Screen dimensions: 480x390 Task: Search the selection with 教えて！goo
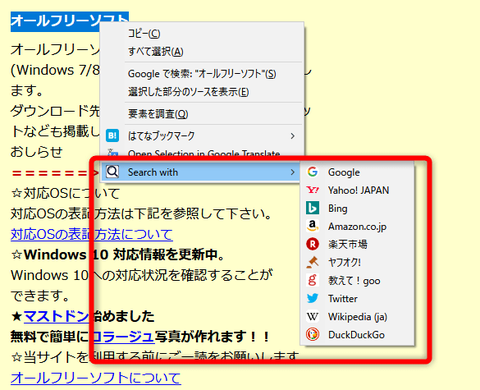(x=357, y=280)
